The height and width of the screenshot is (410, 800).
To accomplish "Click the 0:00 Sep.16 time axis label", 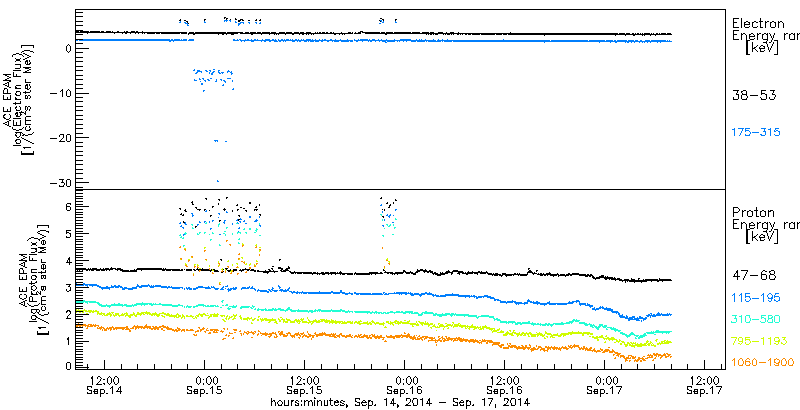I will pos(405,386).
